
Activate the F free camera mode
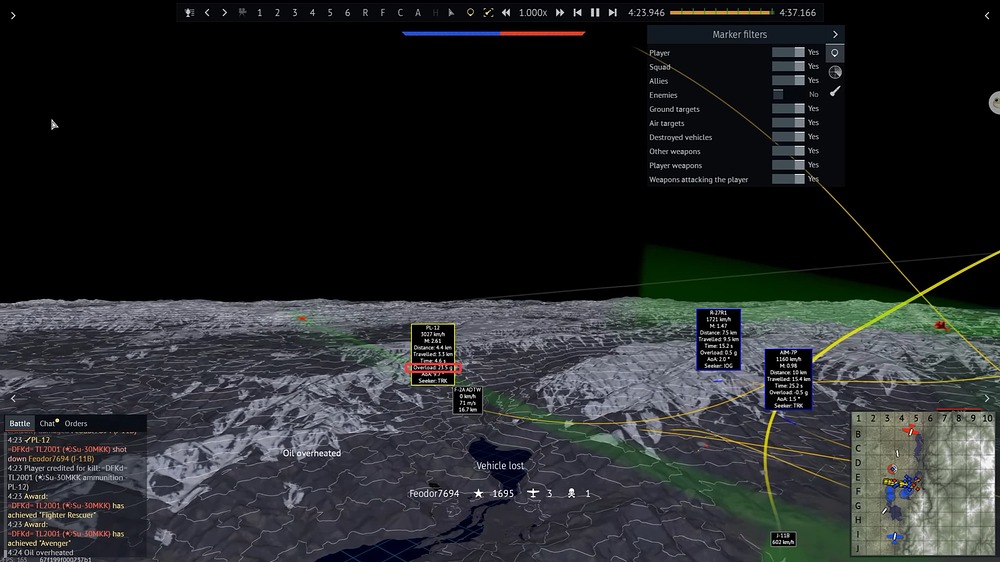pyautogui.click(x=383, y=13)
